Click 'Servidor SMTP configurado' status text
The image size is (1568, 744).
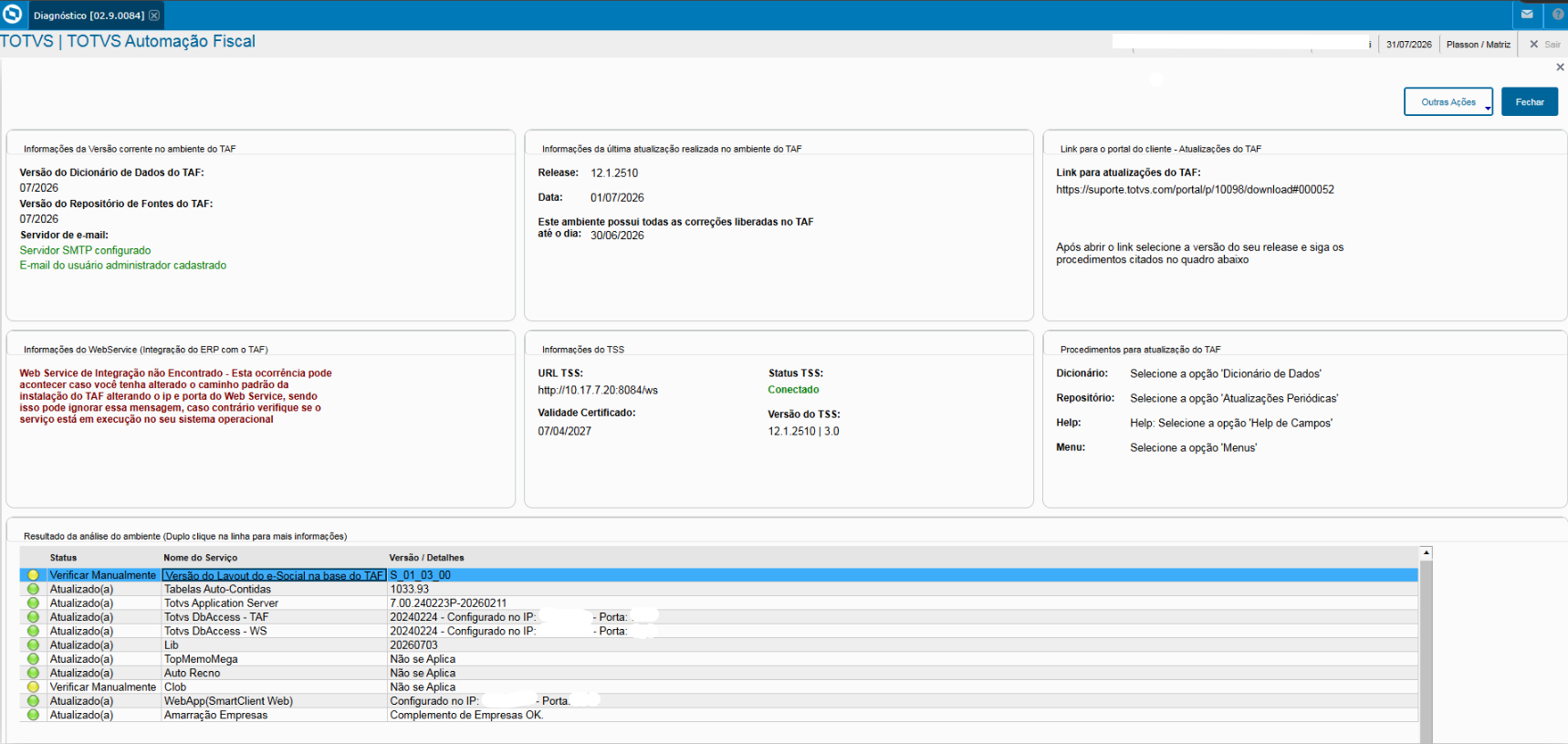coord(85,250)
